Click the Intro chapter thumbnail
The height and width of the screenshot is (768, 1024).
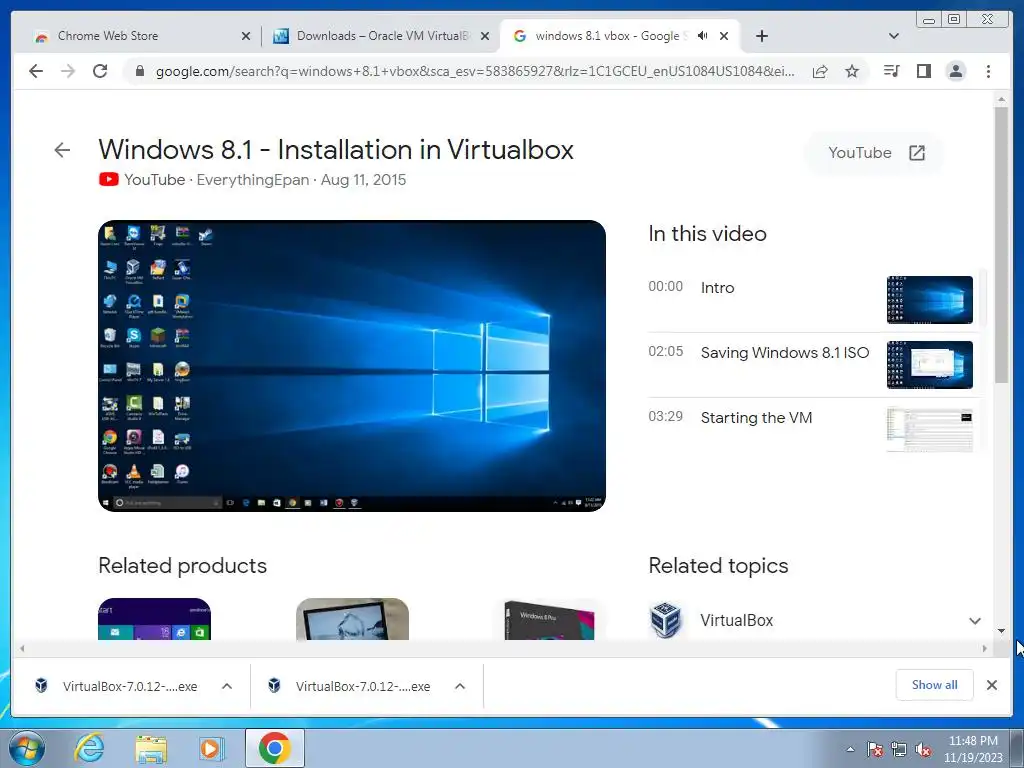(x=930, y=300)
